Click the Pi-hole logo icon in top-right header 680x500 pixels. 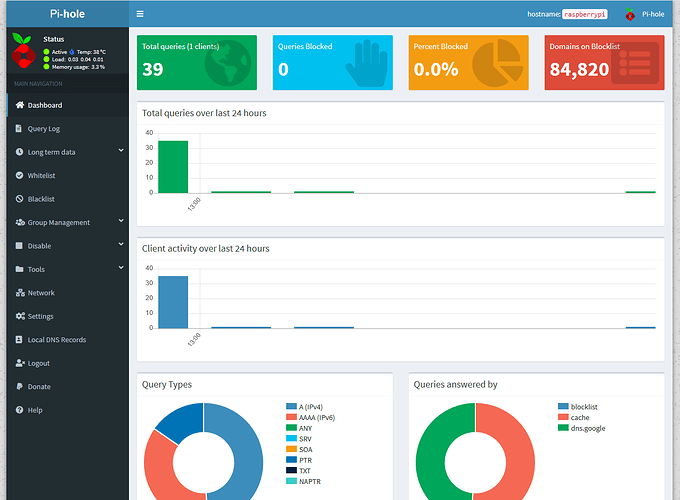[630, 14]
